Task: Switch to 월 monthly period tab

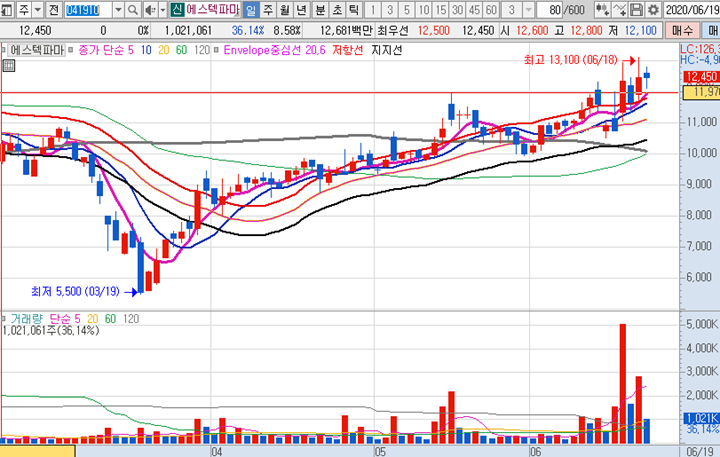Action: pos(285,9)
